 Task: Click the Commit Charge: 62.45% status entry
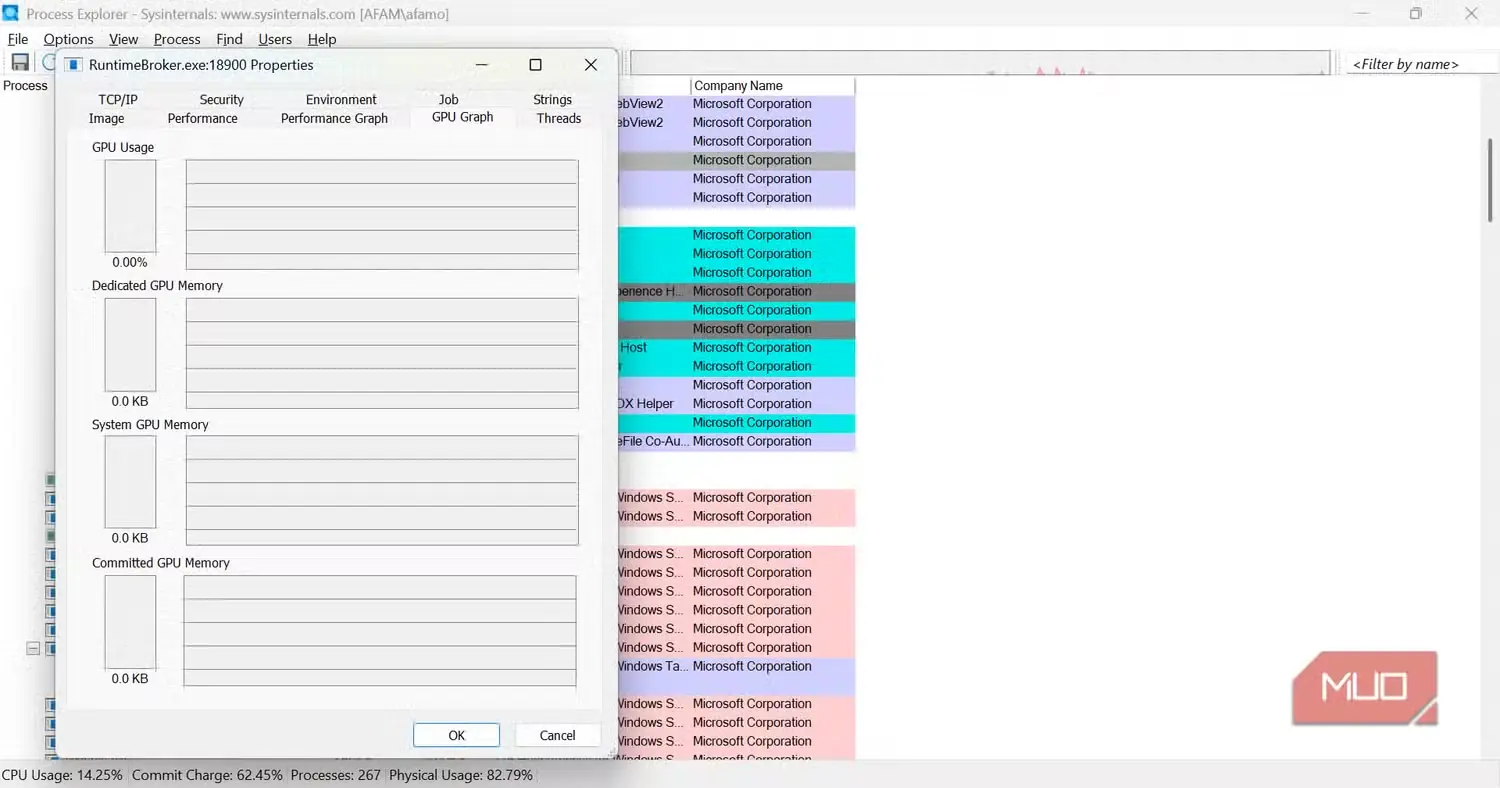coord(208,775)
